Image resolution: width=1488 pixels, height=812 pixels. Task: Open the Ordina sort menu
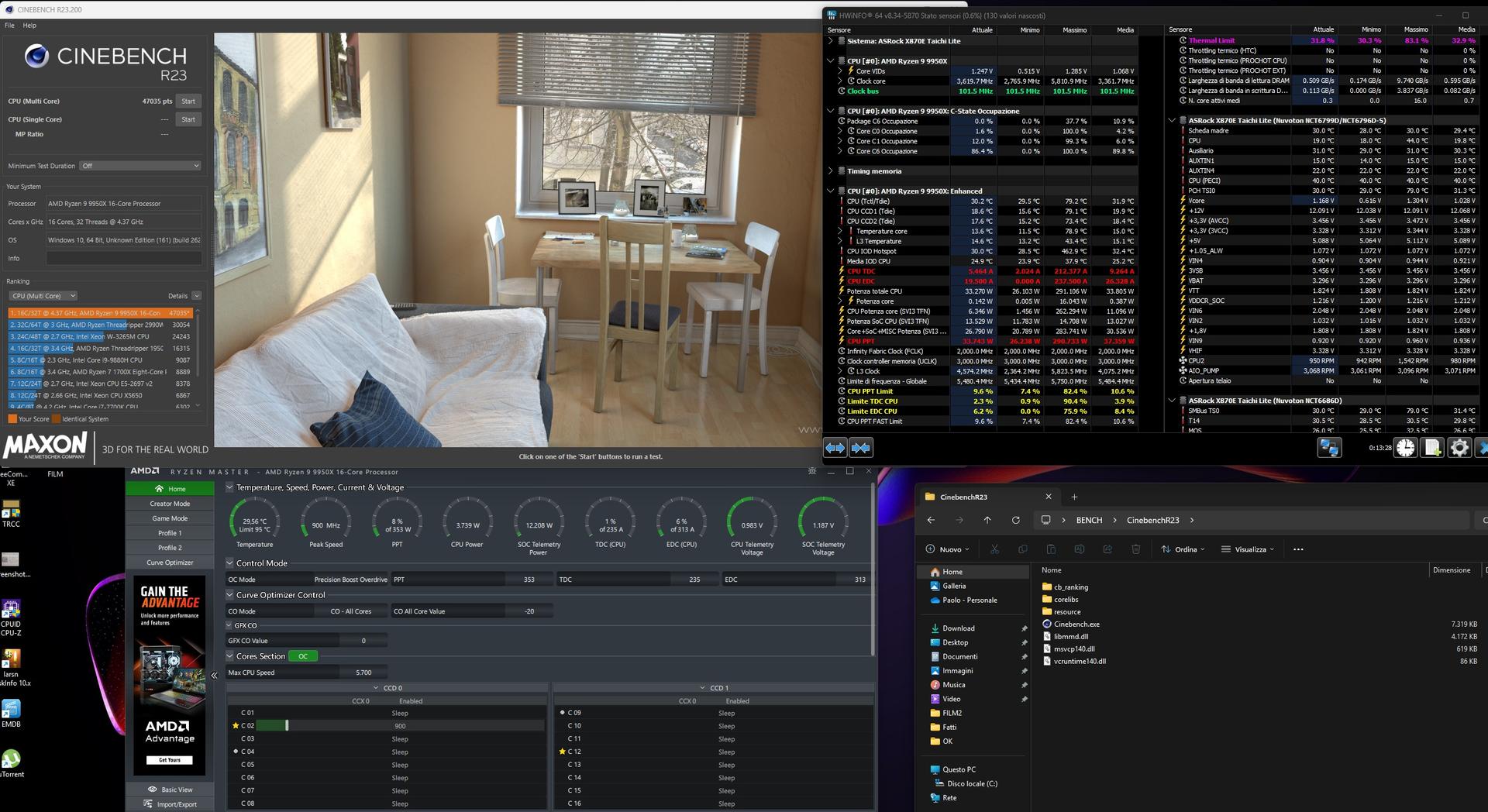coord(1183,549)
